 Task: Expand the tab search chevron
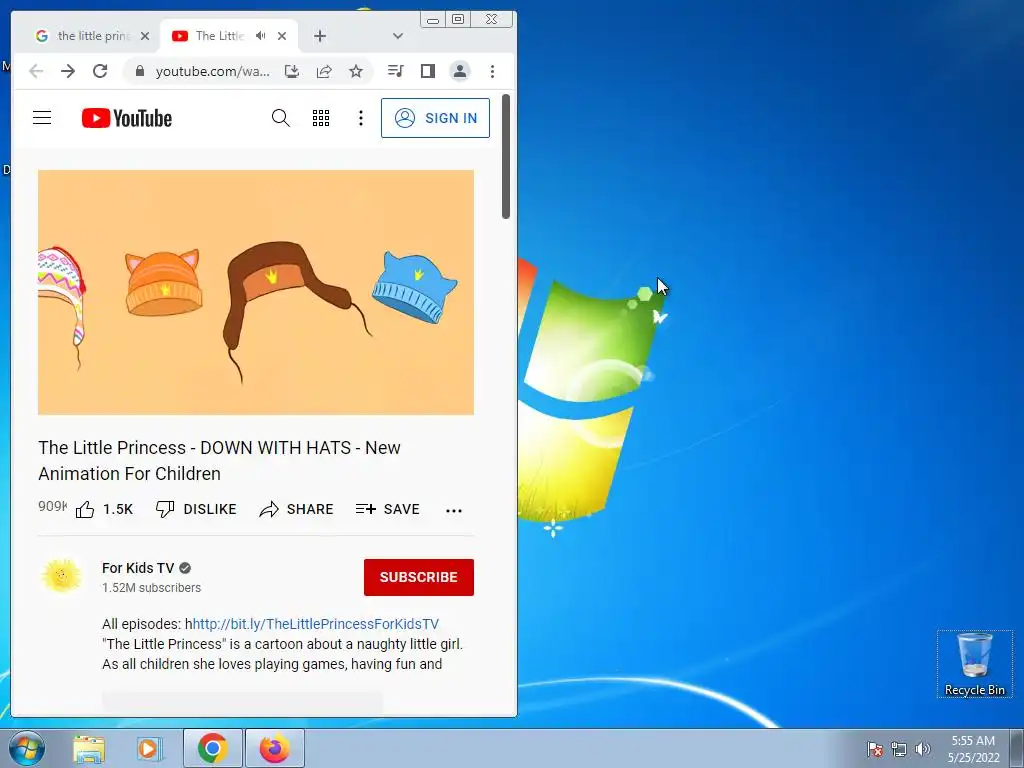coord(398,36)
